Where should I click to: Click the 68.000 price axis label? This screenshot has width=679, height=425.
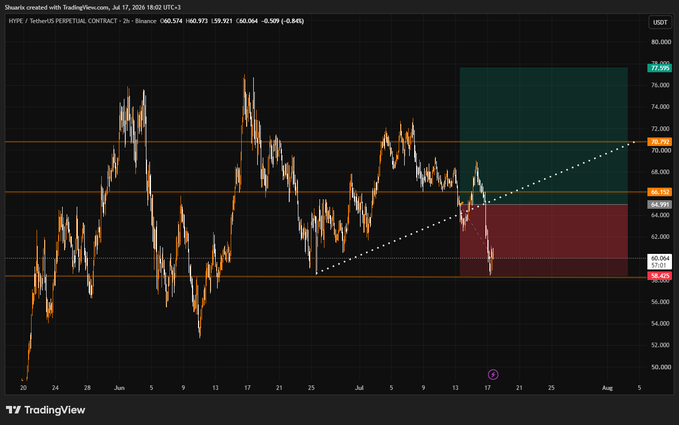tap(661, 172)
